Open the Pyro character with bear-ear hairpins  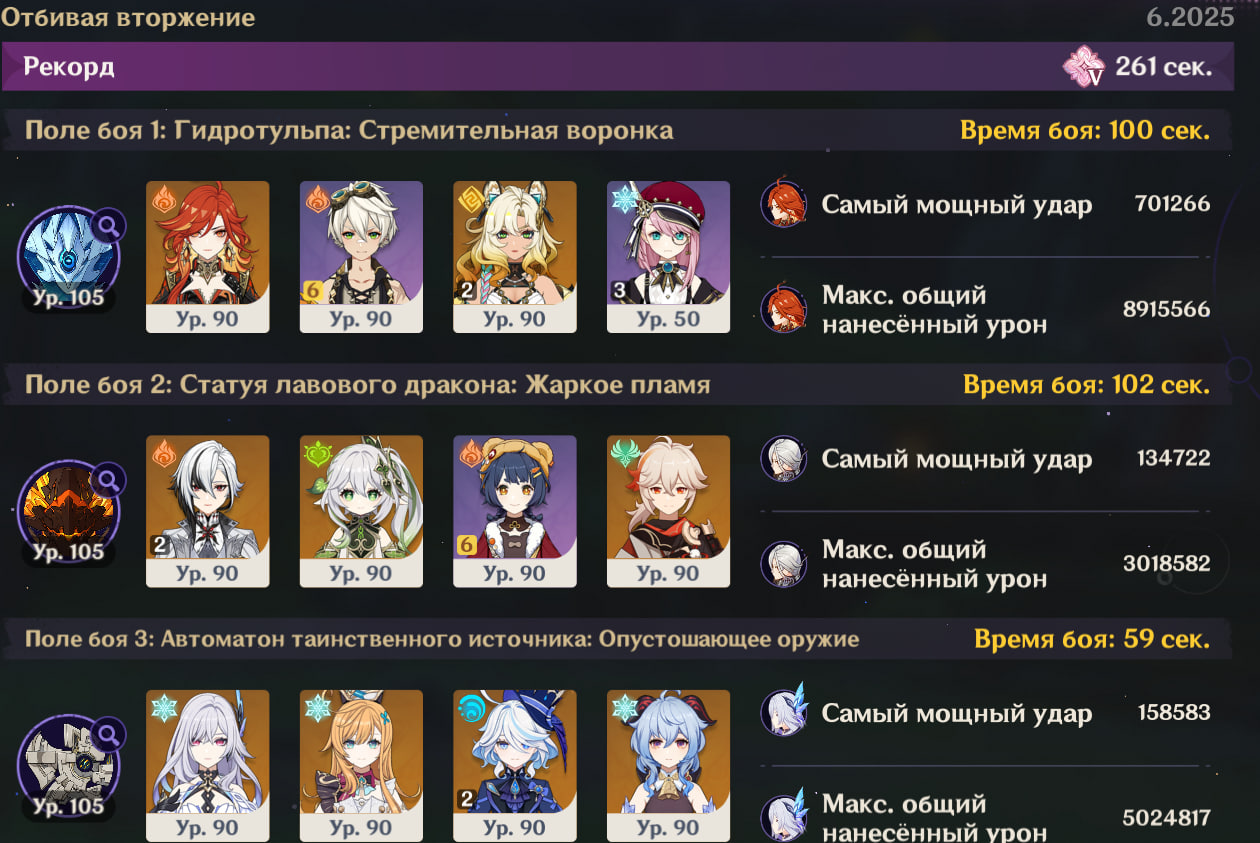click(515, 511)
